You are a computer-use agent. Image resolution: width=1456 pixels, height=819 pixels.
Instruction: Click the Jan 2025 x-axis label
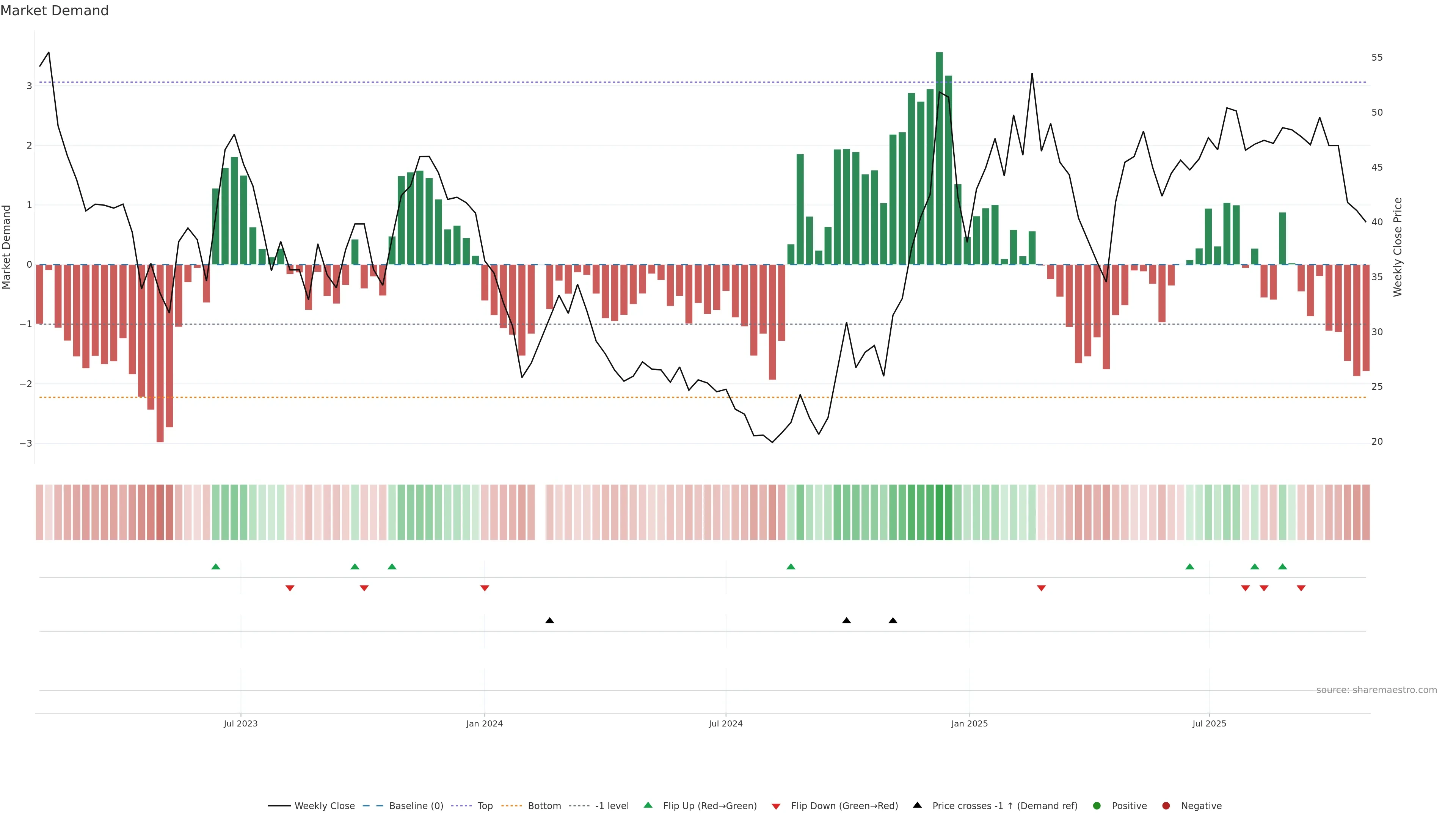tap(970, 723)
